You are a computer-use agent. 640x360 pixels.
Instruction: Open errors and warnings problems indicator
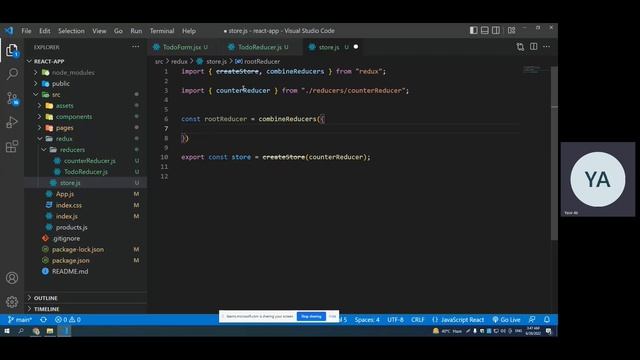[x=68, y=320]
